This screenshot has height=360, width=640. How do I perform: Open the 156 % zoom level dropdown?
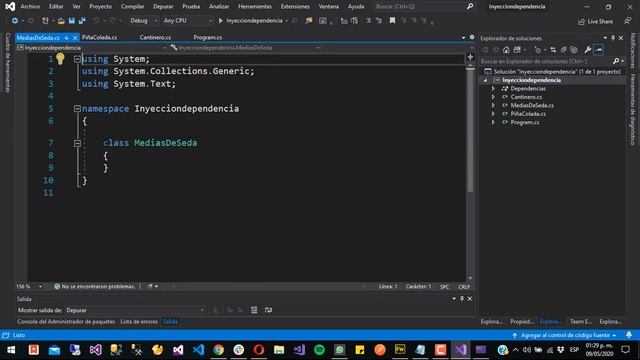[29, 287]
